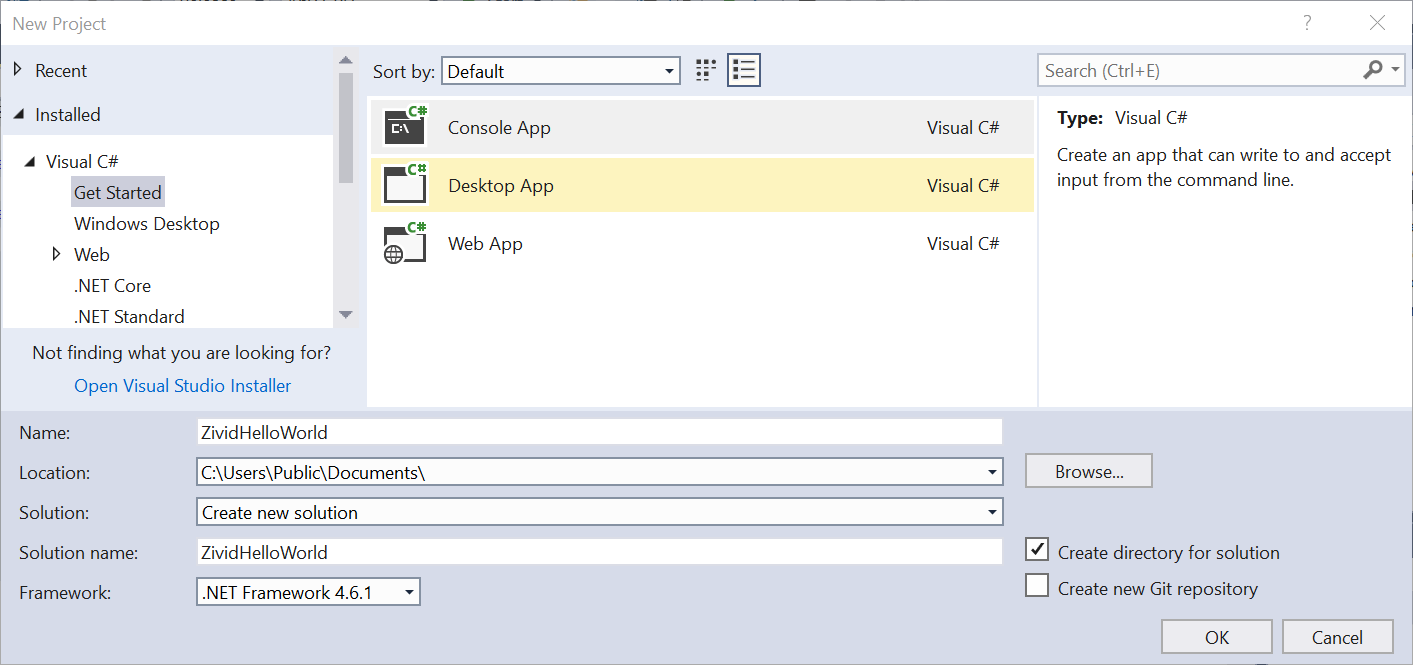Image resolution: width=1413 pixels, height=665 pixels.
Task: Open the Location path dropdown
Action: click(x=992, y=472)
